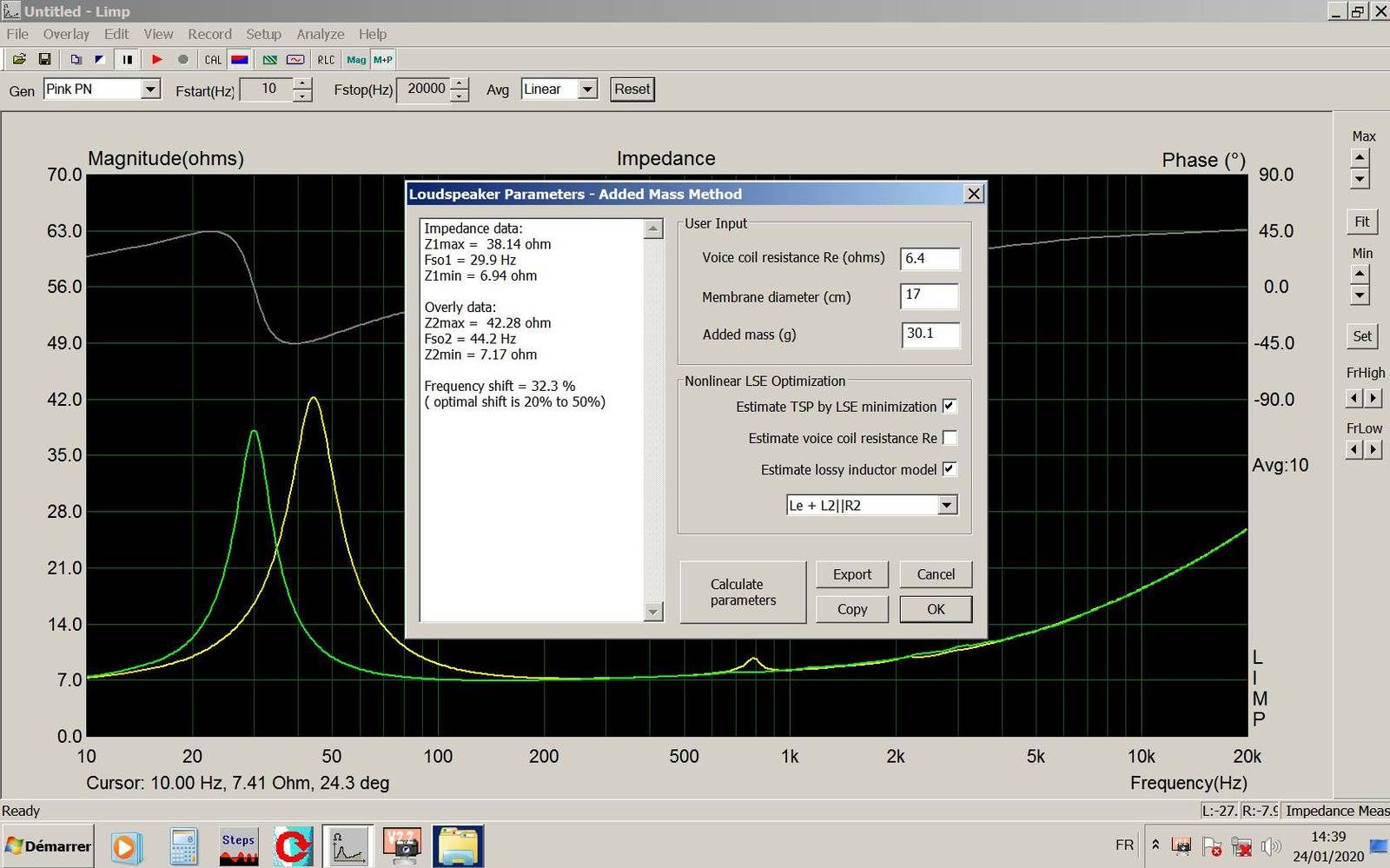Open the Le + L2||R2 model dropdown

[947, 505]
